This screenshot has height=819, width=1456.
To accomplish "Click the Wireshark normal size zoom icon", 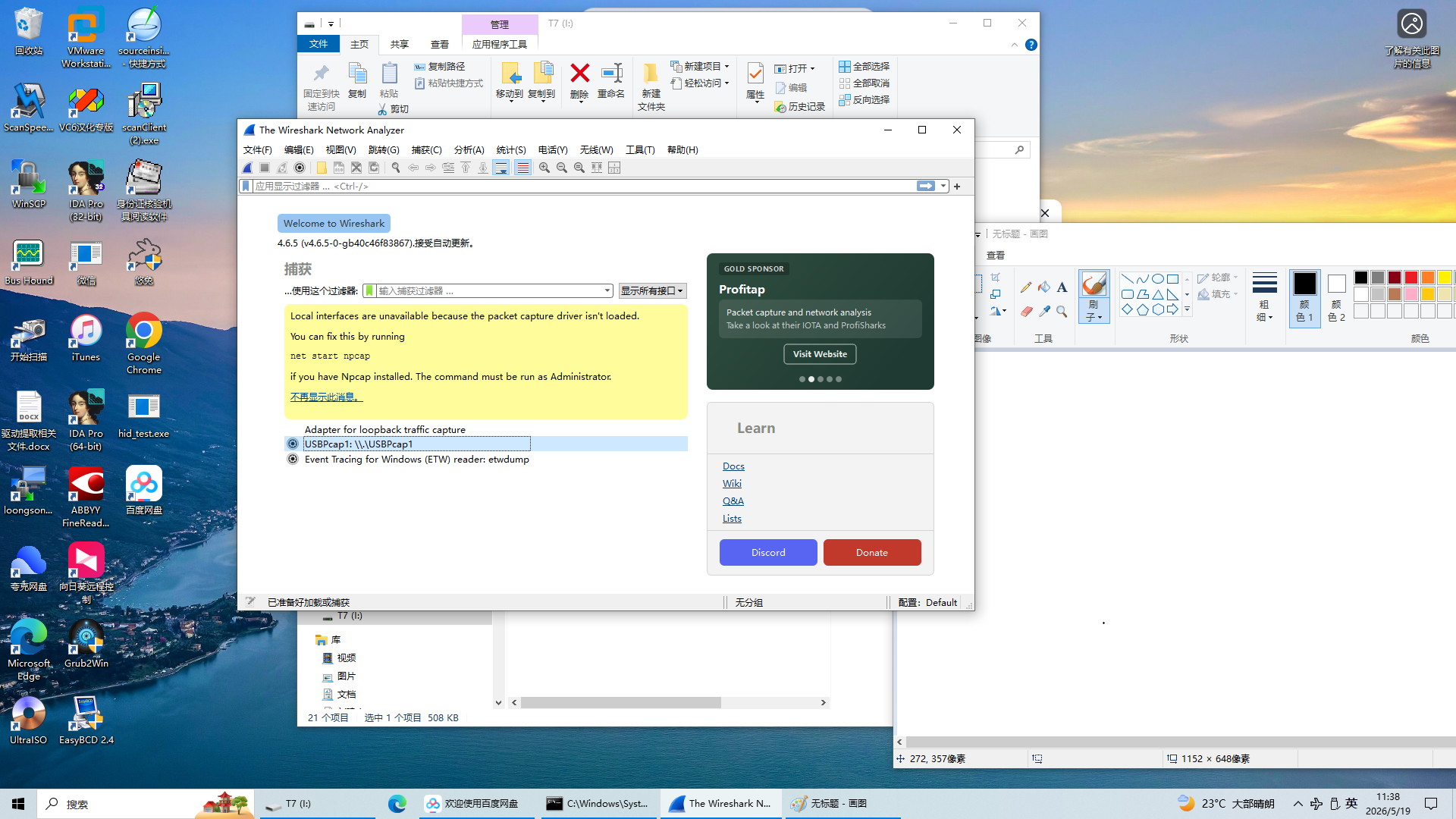I will click(x=579, y=168).
